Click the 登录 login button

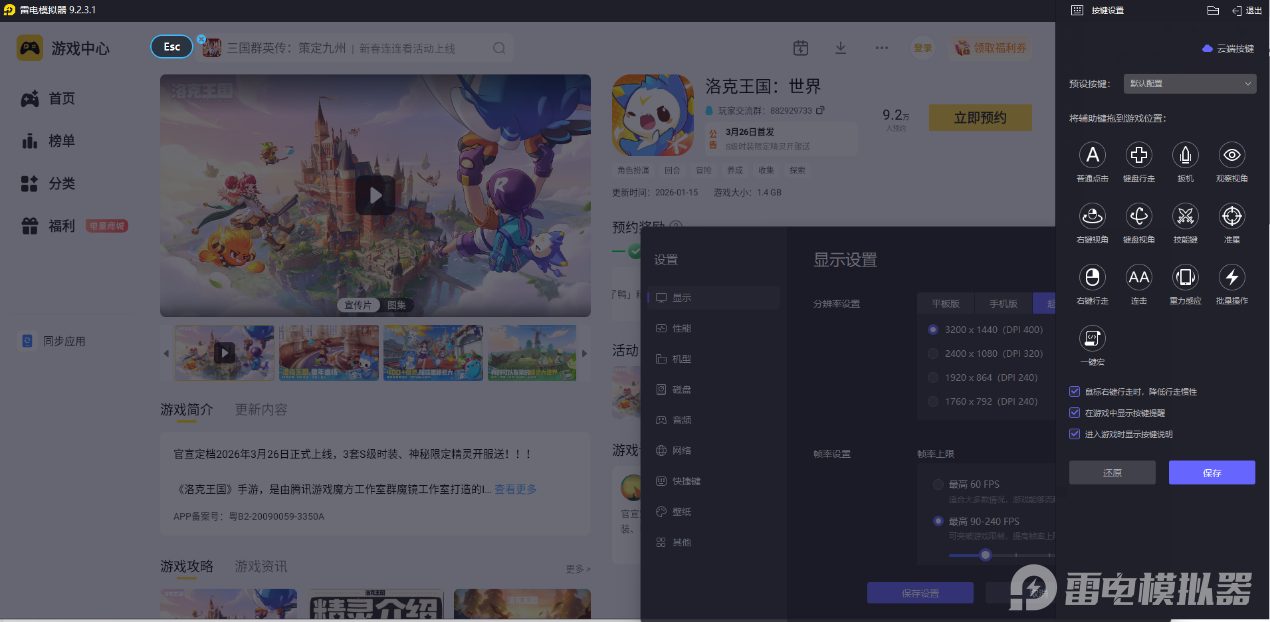922,48
